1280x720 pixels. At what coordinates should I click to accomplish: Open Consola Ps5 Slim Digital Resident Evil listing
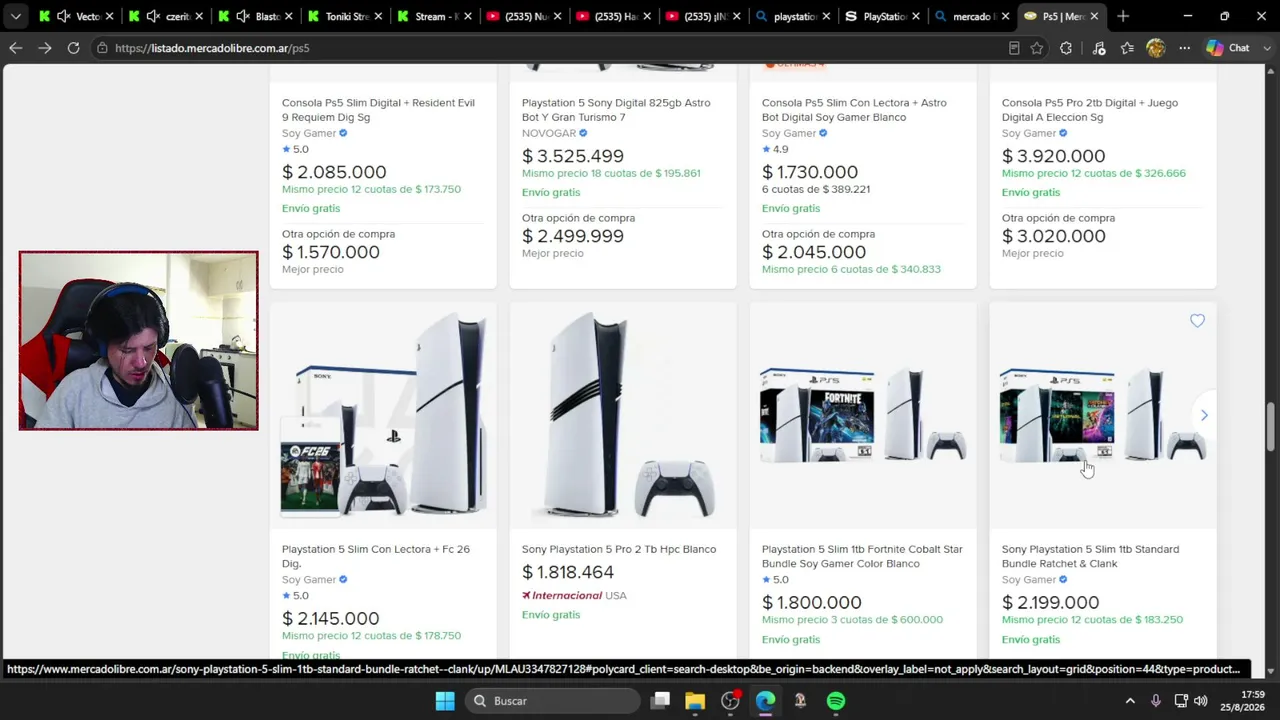pos(378,110)
